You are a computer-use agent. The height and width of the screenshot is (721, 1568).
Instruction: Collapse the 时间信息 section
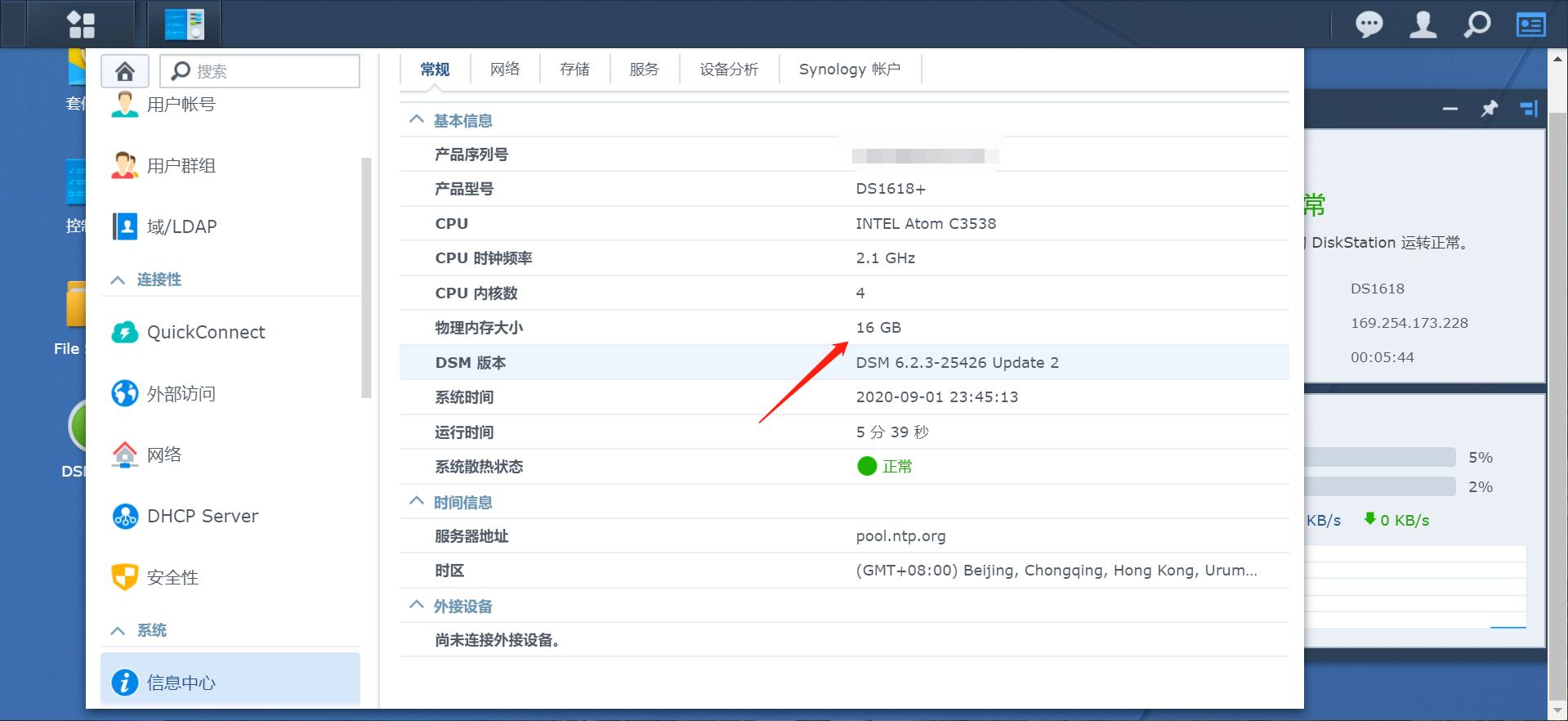(417, 501)
